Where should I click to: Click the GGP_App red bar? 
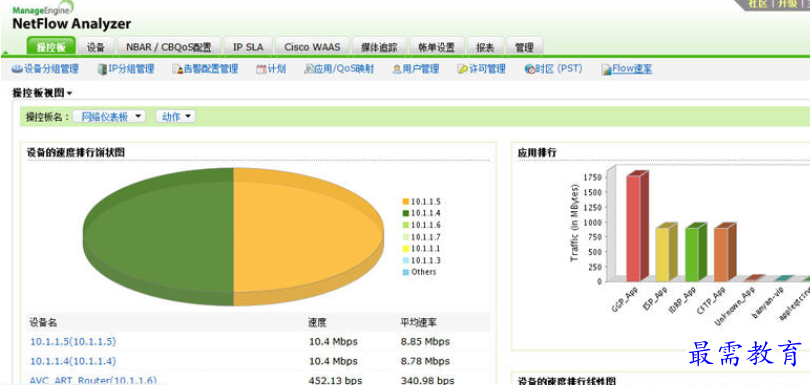[x=637, y=227]
